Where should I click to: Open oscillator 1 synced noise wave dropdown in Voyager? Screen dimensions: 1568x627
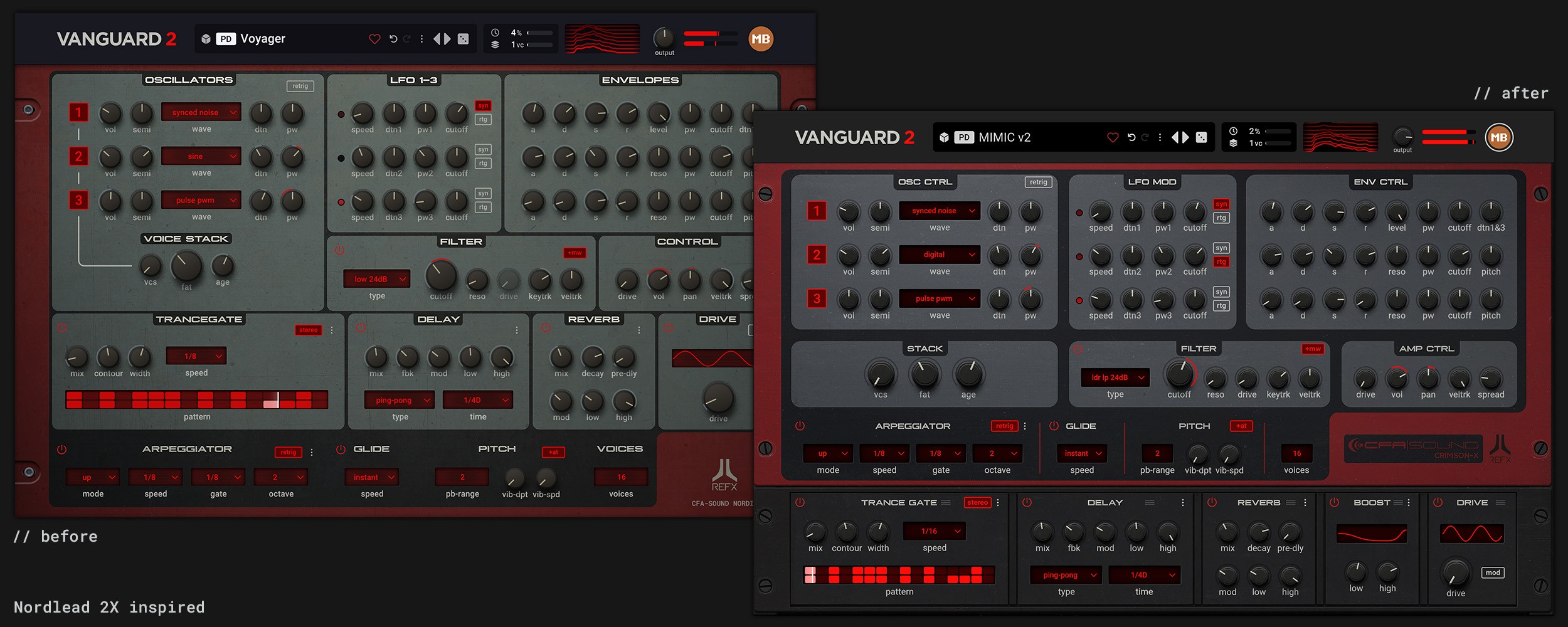(x=201, y=112)
